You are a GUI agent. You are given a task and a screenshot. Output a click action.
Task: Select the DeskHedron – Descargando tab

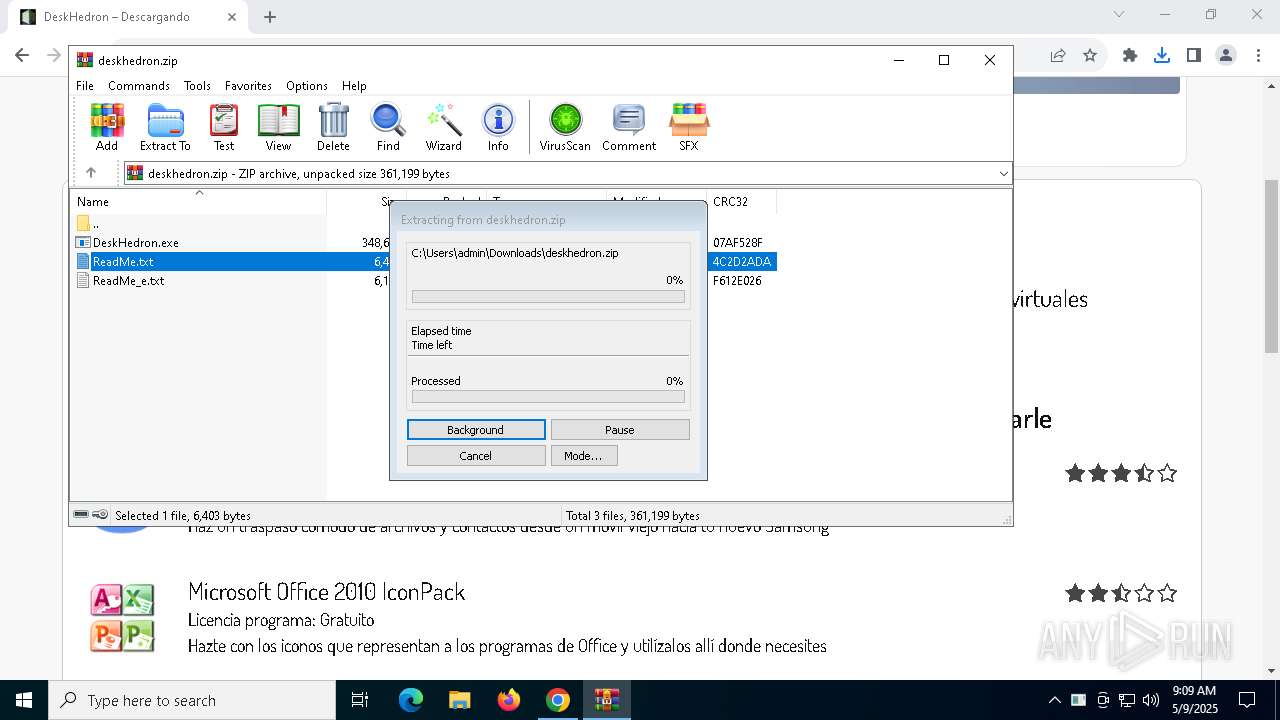130,17
